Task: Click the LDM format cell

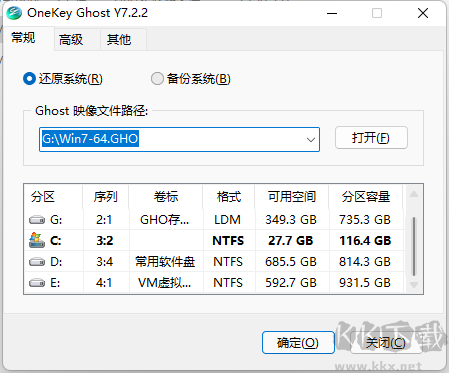Action: [x=227, y=220]
